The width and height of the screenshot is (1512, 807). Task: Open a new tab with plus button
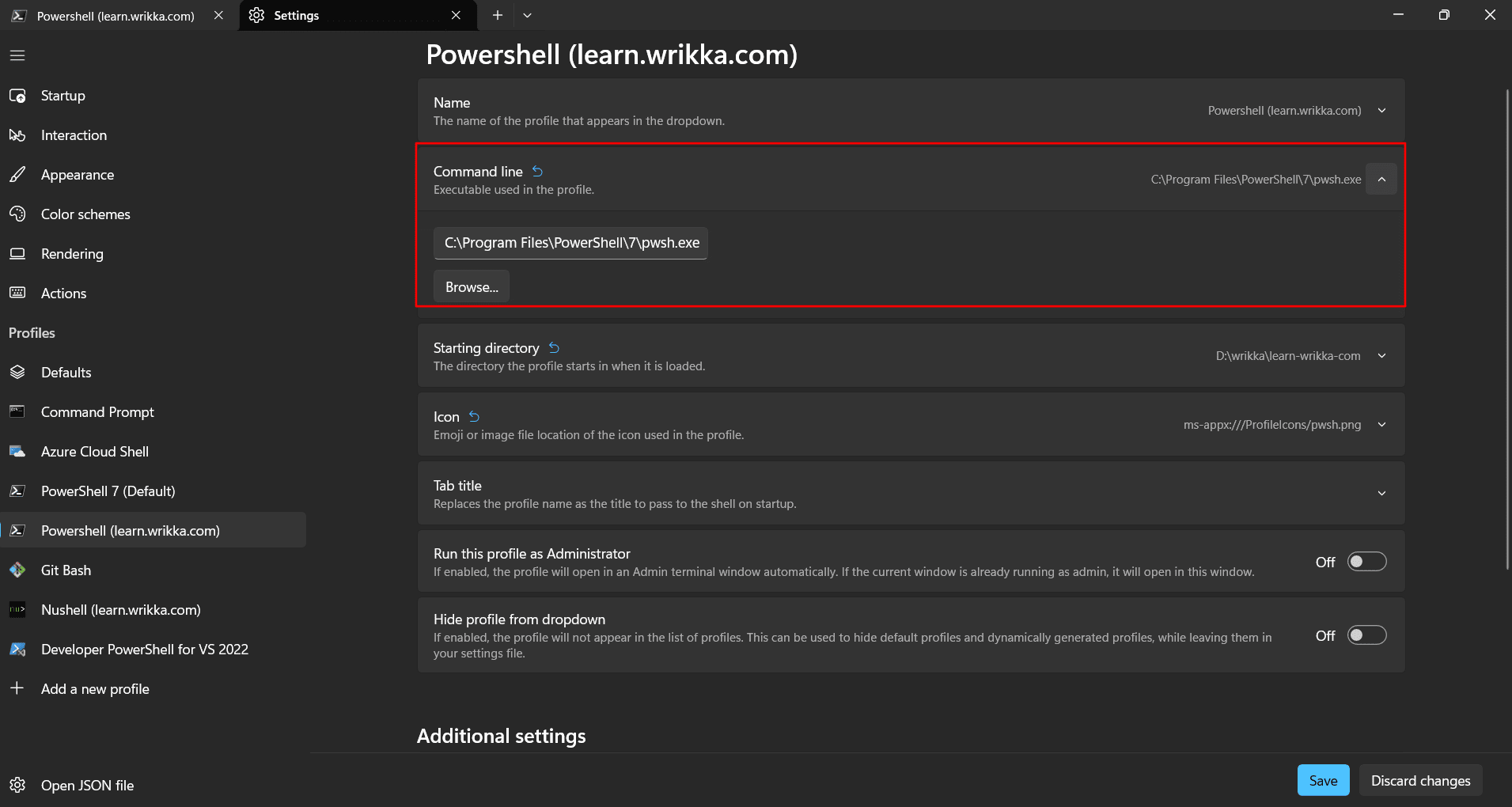[498, 15]
